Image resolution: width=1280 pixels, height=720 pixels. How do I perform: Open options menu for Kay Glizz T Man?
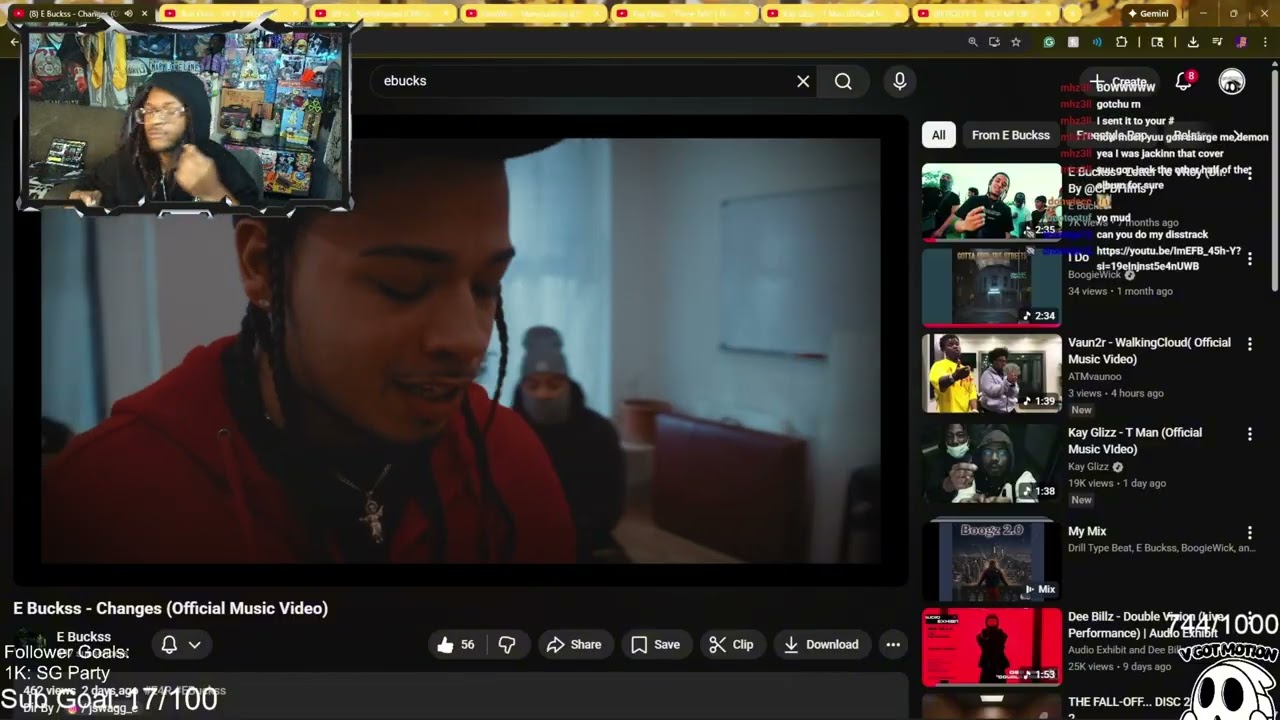(1249, 434)
